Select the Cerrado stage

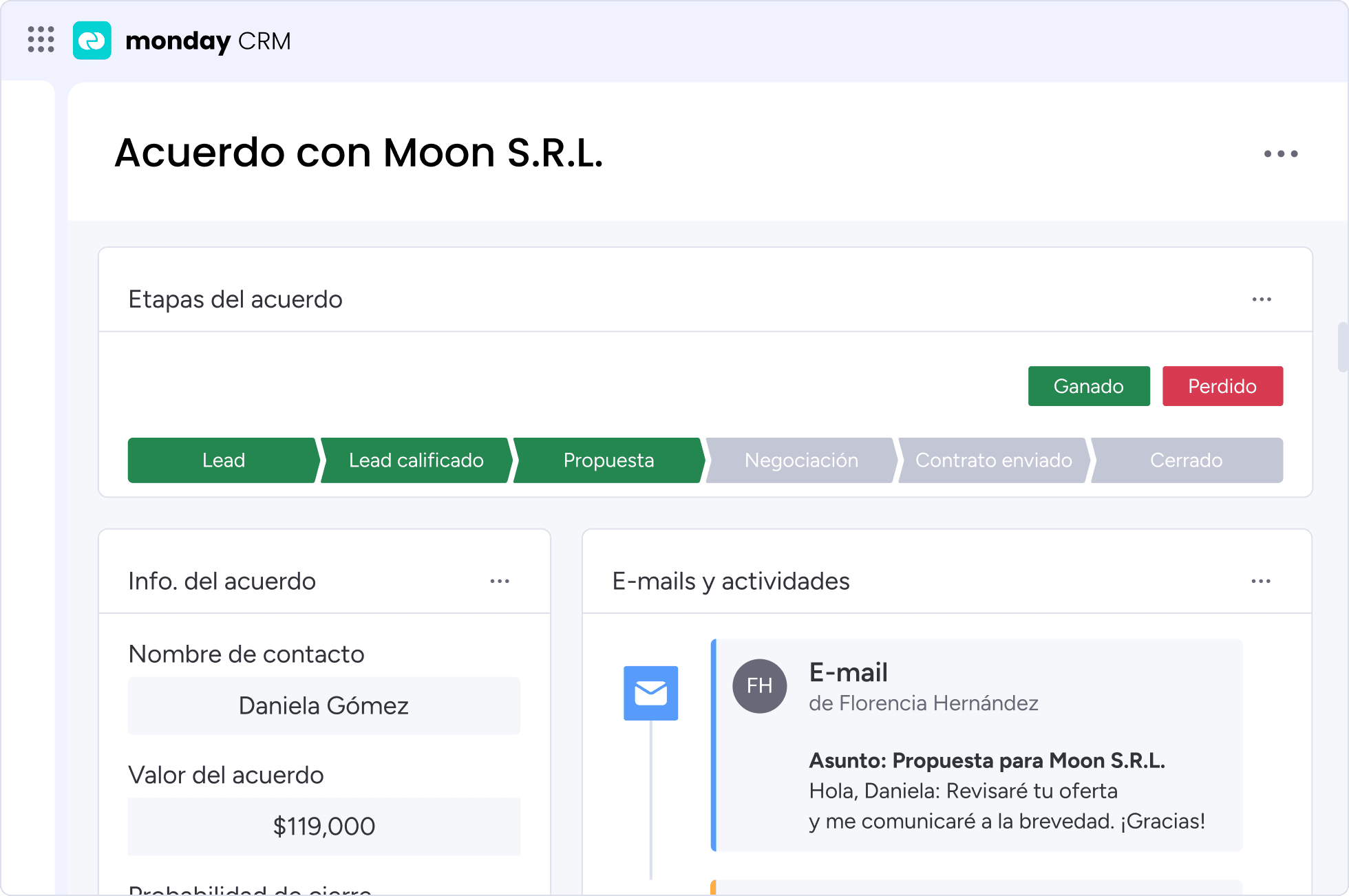click(1187, 460)
